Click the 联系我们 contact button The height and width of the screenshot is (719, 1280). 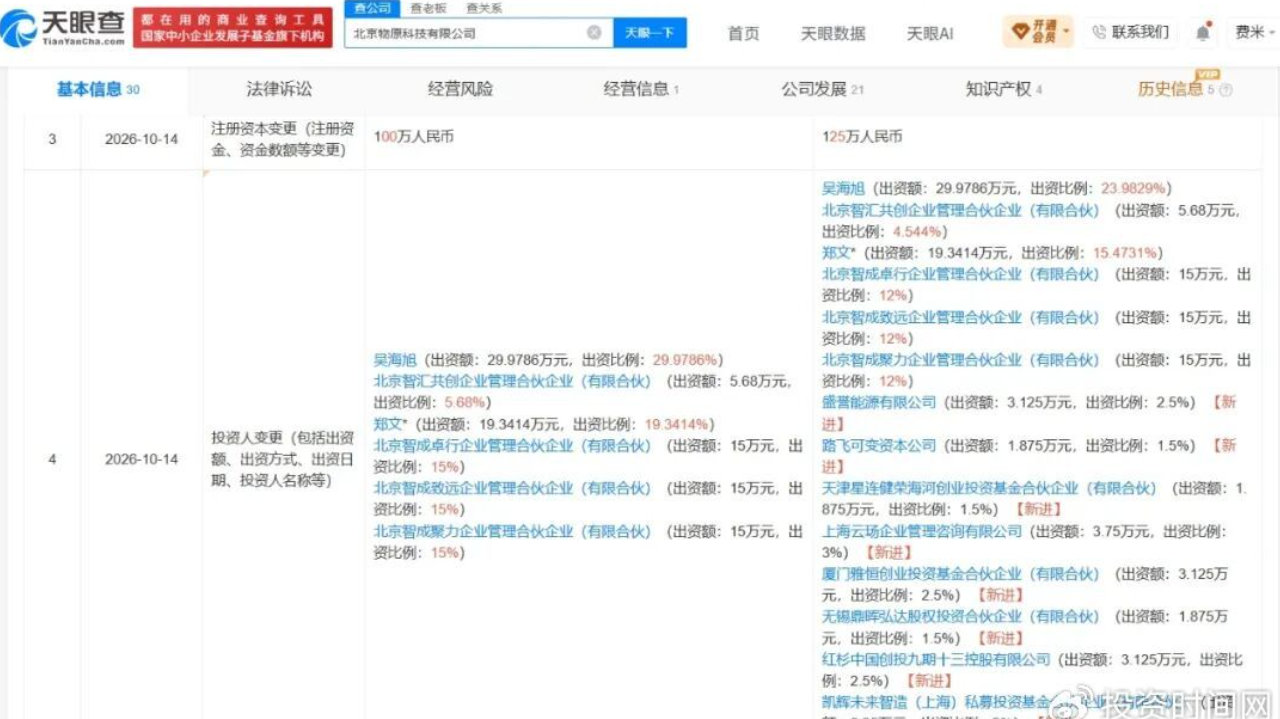1130,32
